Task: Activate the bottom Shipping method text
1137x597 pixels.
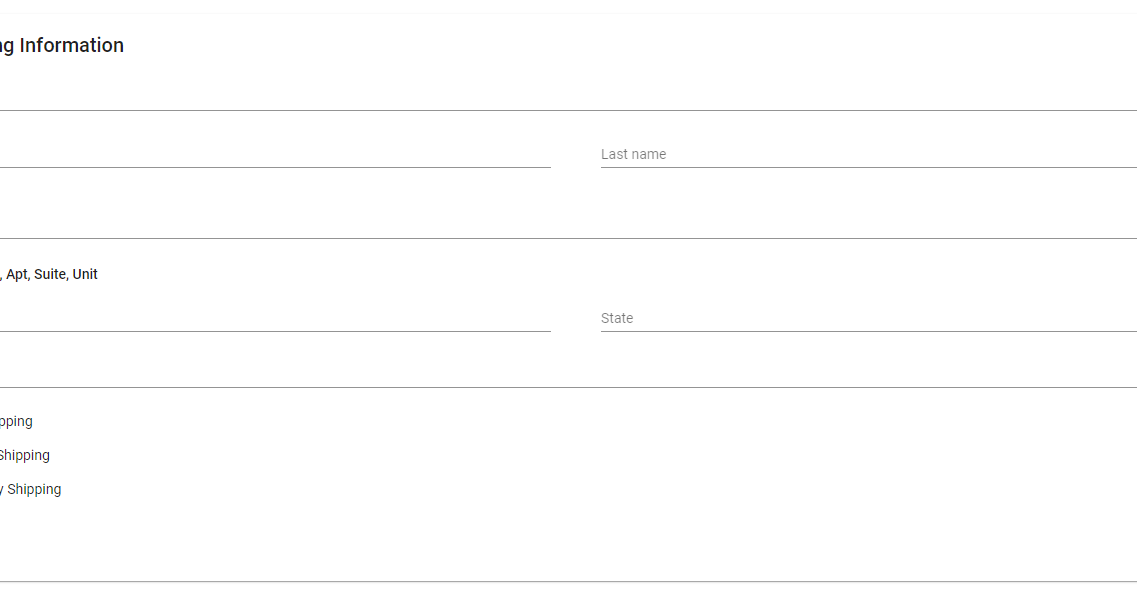Action: point(30,489)
